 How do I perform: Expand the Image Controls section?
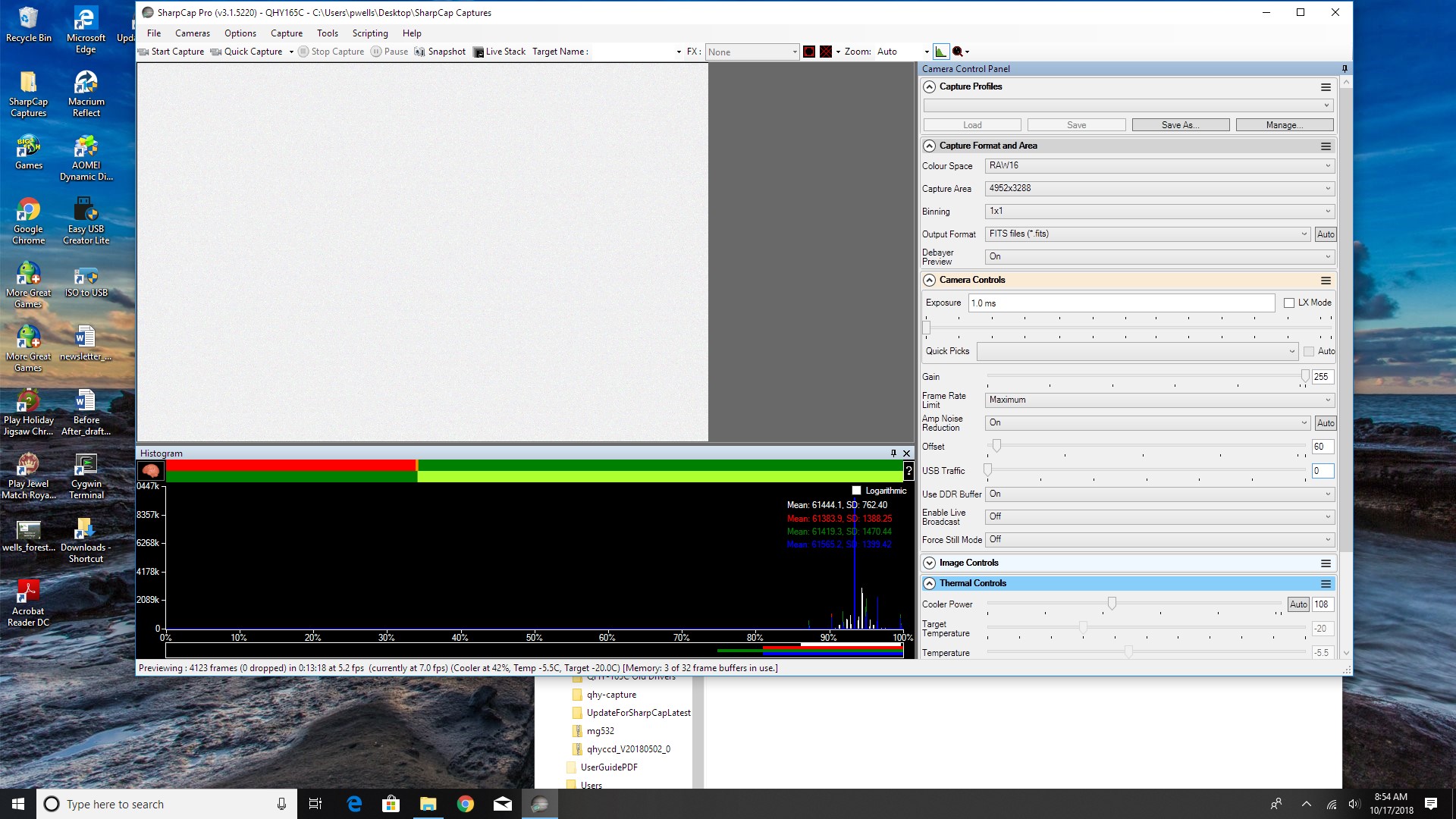click(929, 563)
